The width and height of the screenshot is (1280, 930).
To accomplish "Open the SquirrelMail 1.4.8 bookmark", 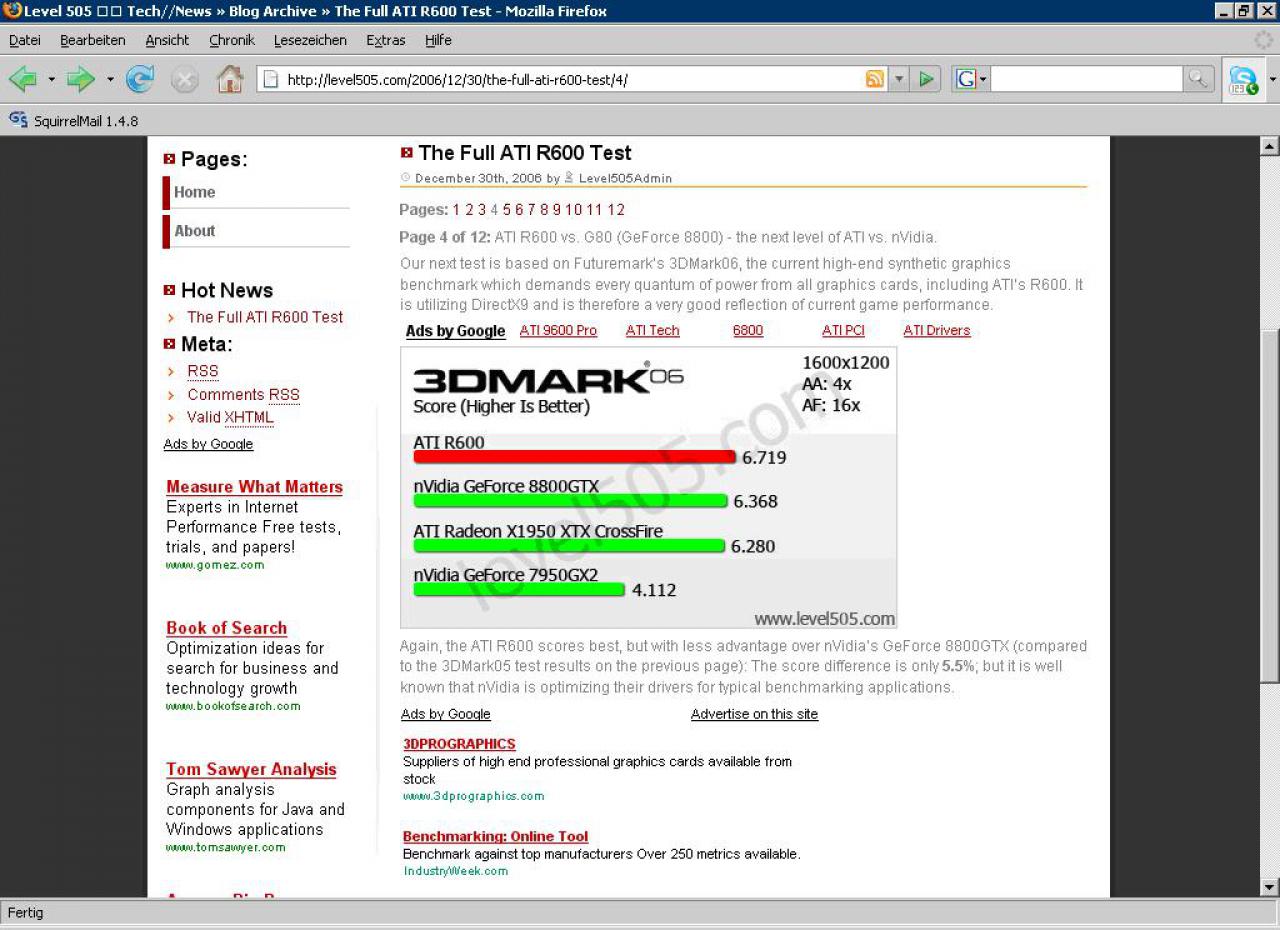I will (x=74, y=121).
